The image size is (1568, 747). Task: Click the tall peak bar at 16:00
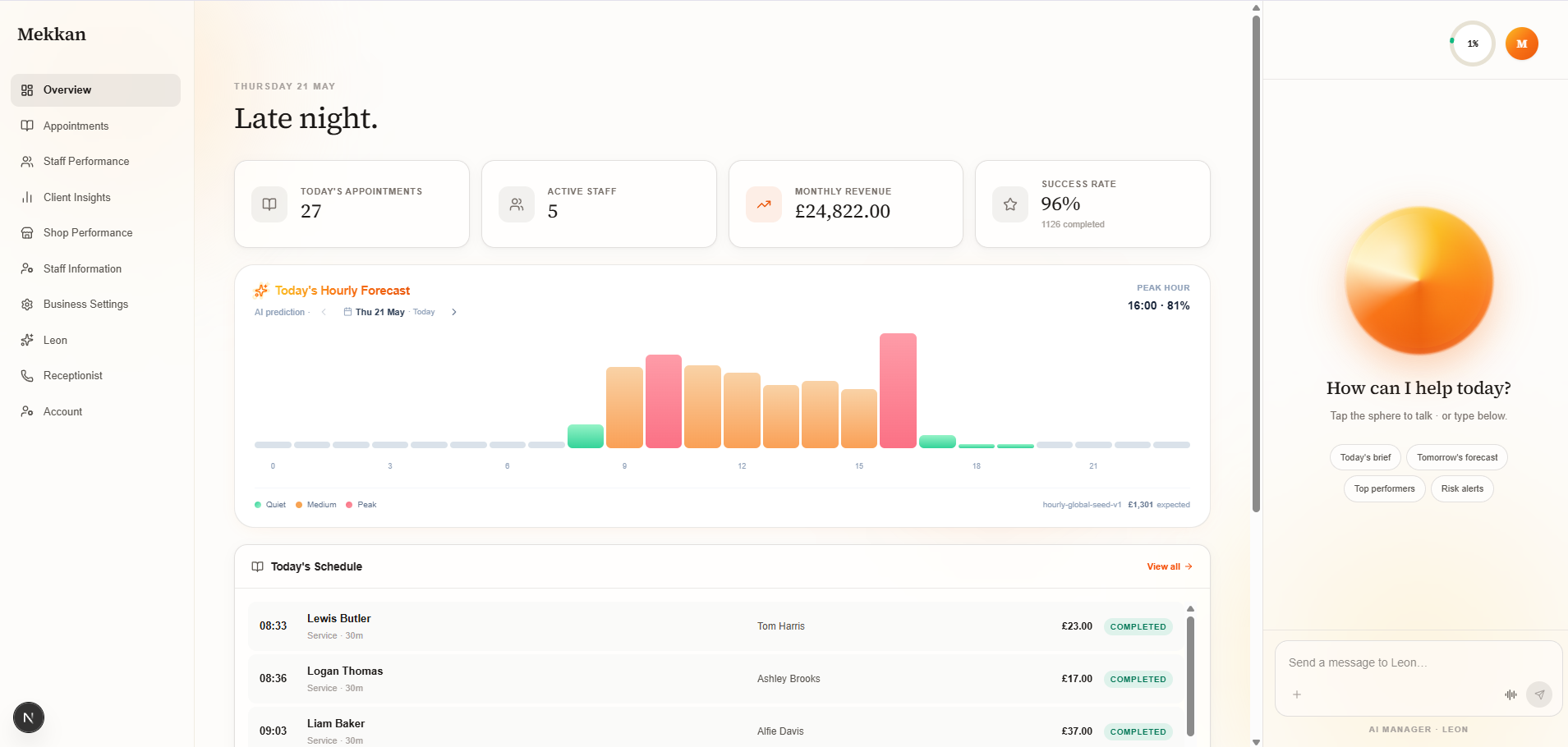click(x=898, y=391)
